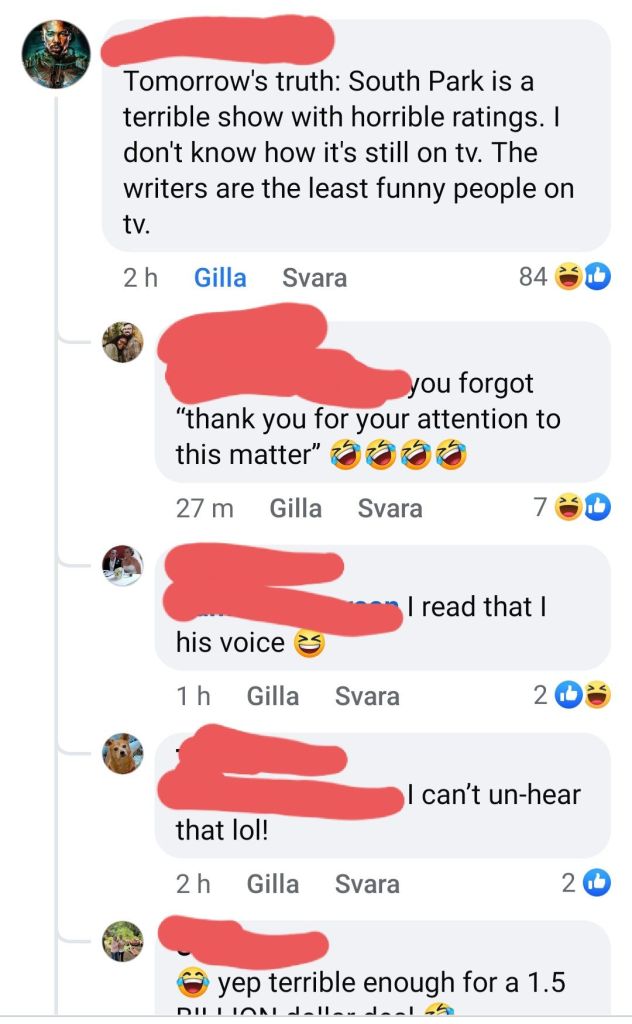
Task: Click the 27 m timestamp link
Action: tap(204, 508)
